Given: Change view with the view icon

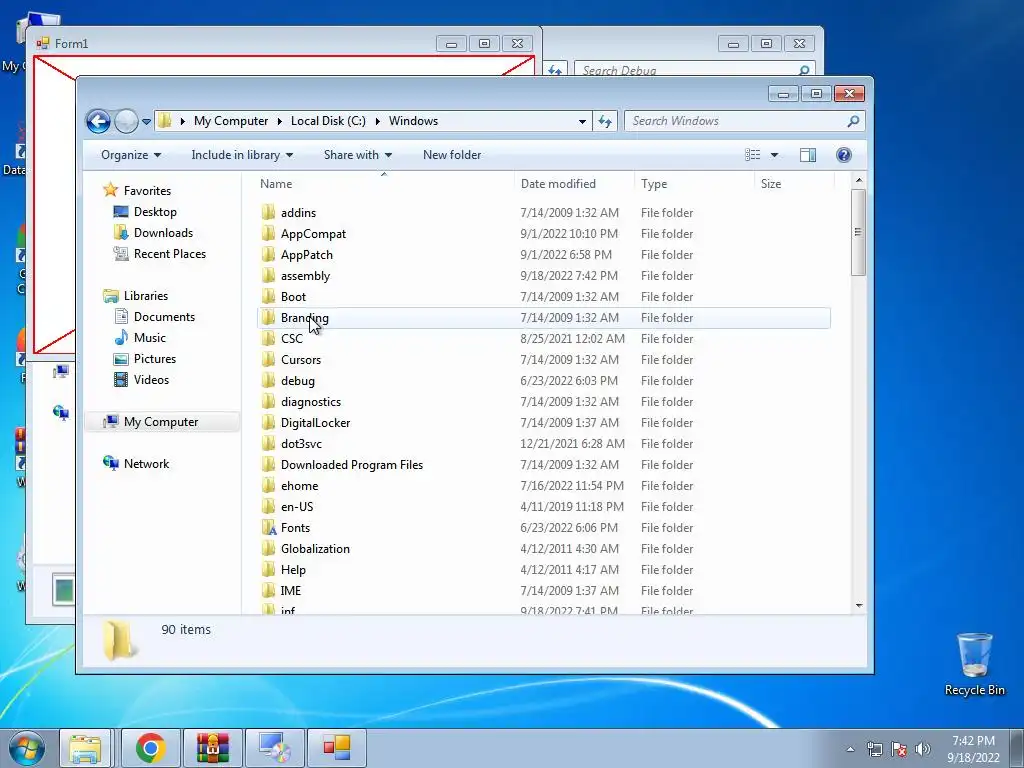Looking at the screenshot, I should click(x=752, y=155).
